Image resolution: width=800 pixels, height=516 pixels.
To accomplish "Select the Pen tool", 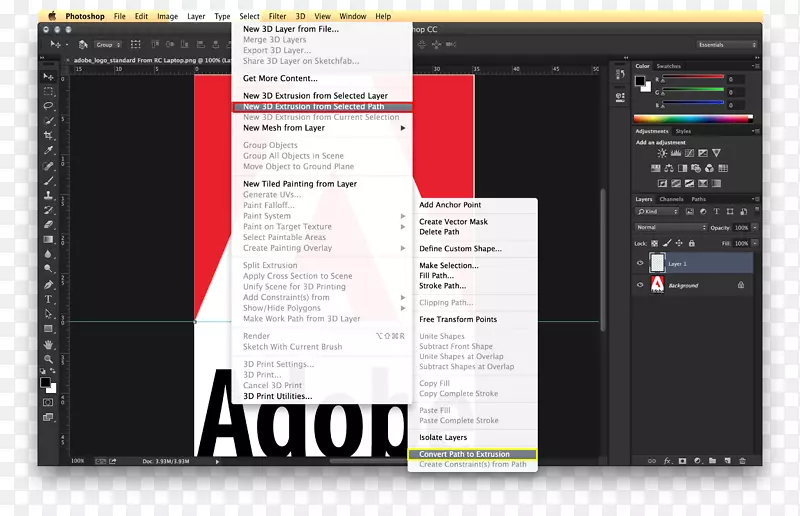I will click(48, 285).
